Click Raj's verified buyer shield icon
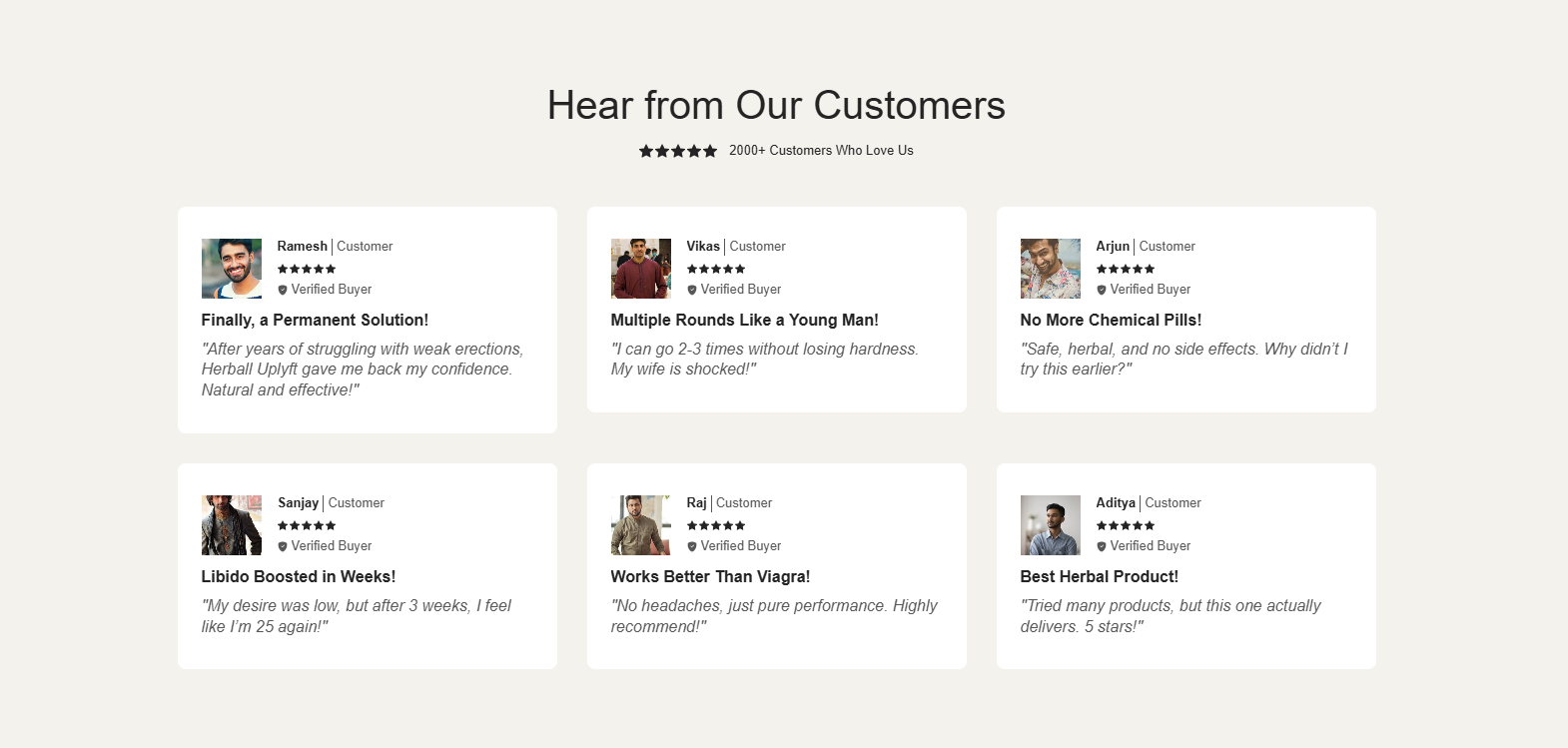The image size is (1568, 748). 692,546
